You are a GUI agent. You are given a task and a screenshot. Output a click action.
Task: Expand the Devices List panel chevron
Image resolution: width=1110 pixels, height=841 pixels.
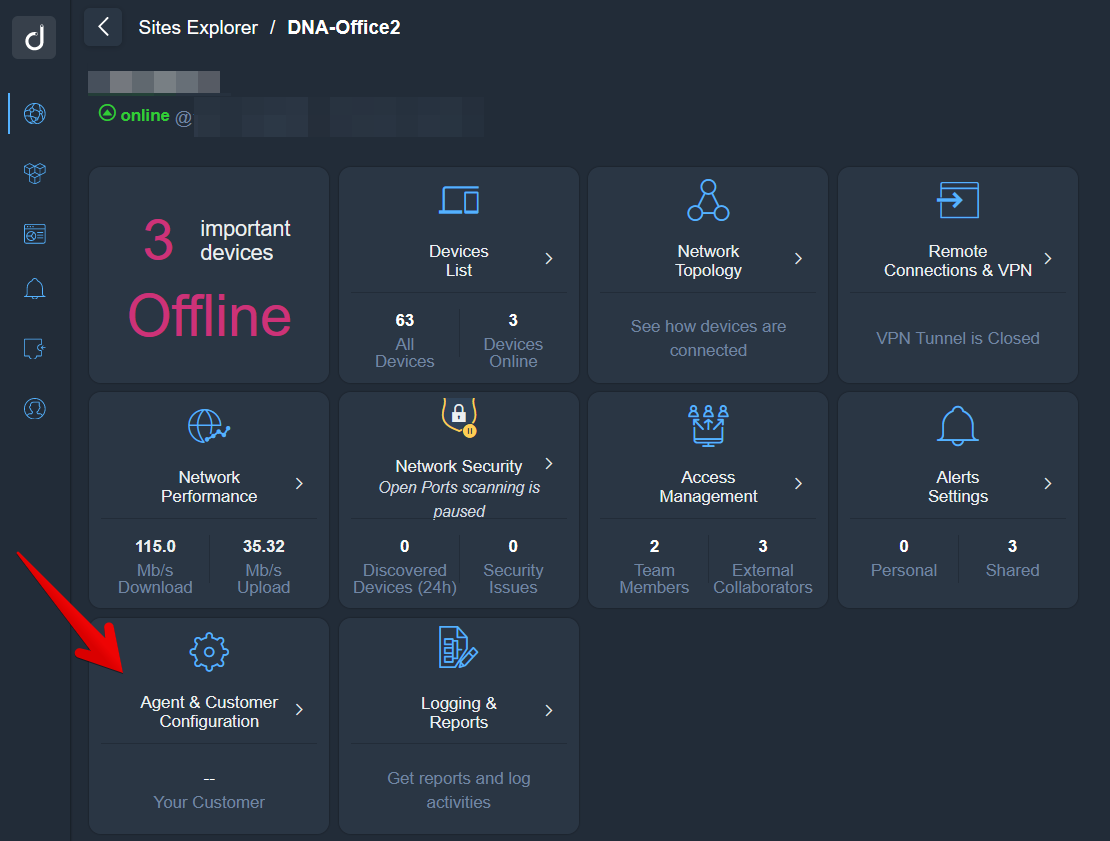tap(548, 259)
